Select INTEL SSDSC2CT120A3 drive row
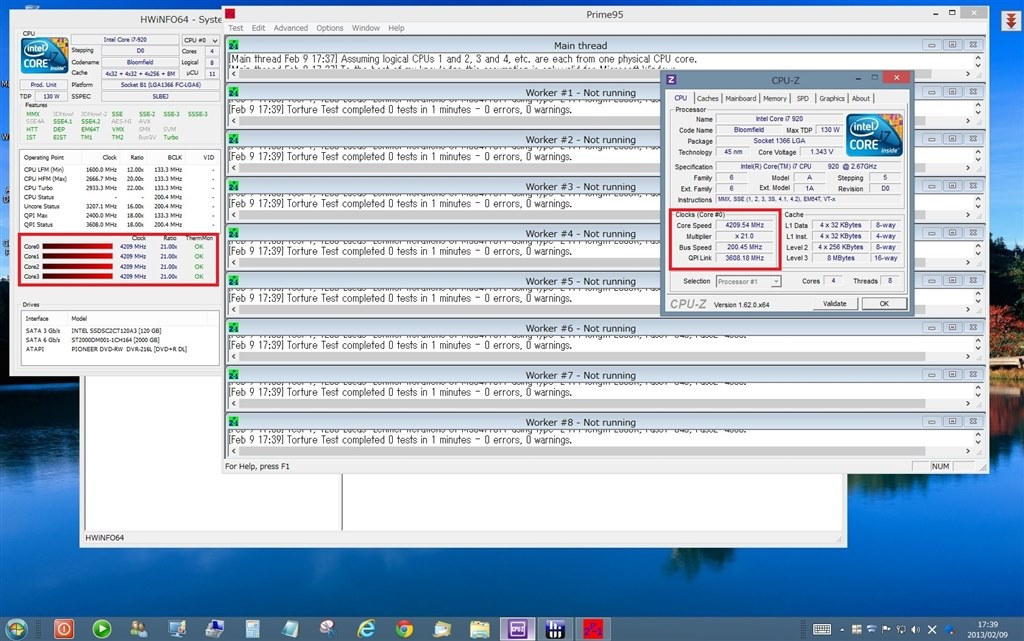The height and width of the screenshot is (641, 1024). pyautogui.click(x=121, y=331)
